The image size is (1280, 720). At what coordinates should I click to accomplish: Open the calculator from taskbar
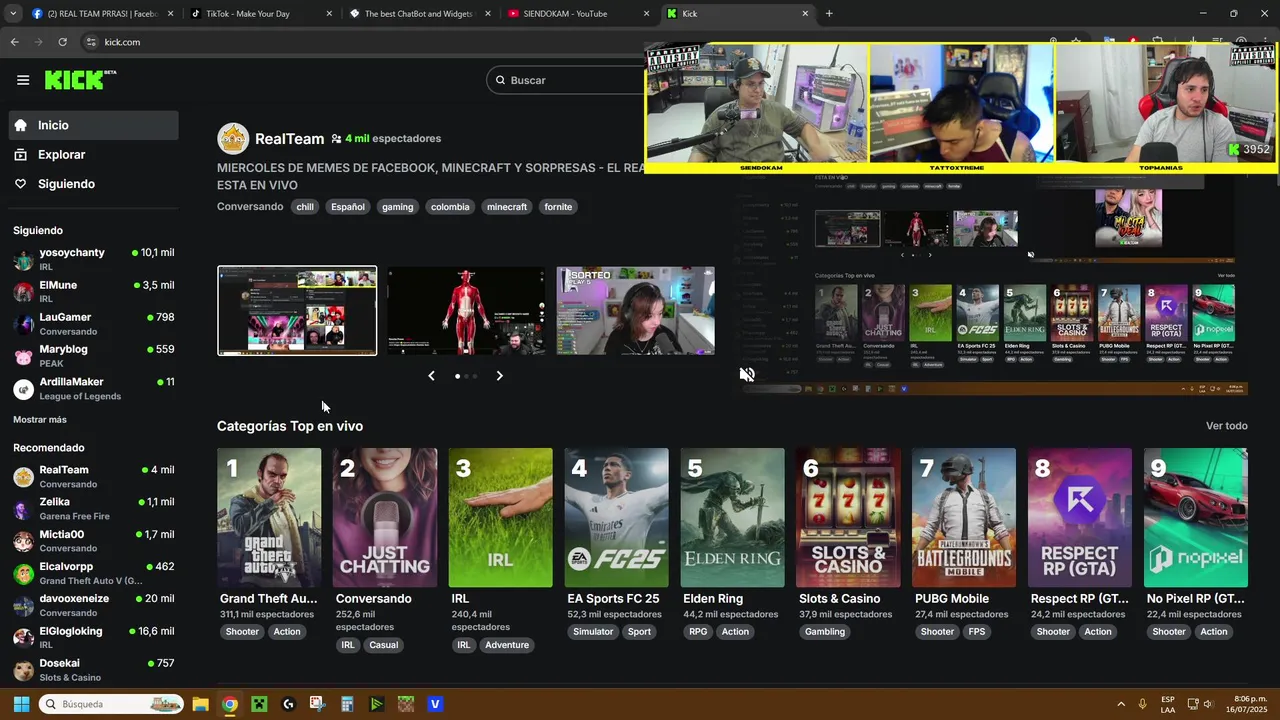347,704
